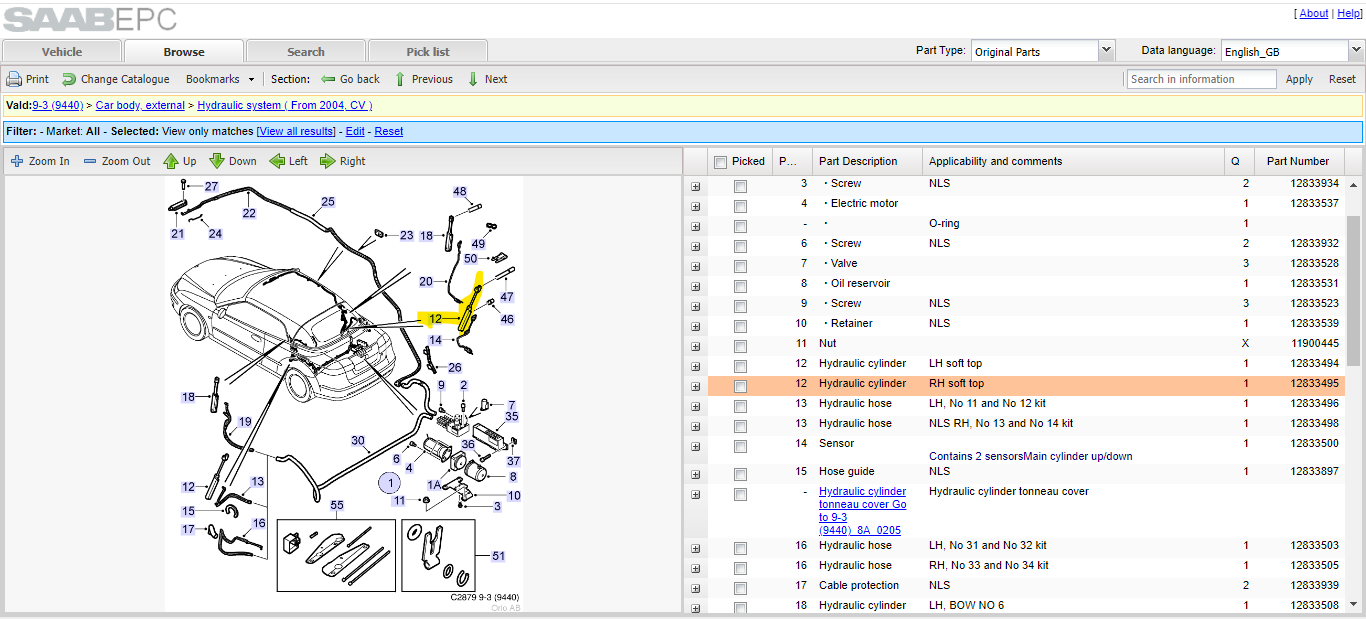The image size is (1366, 619).
Task: Expand the Sensor row details
Action: click(x=696, y=446)
